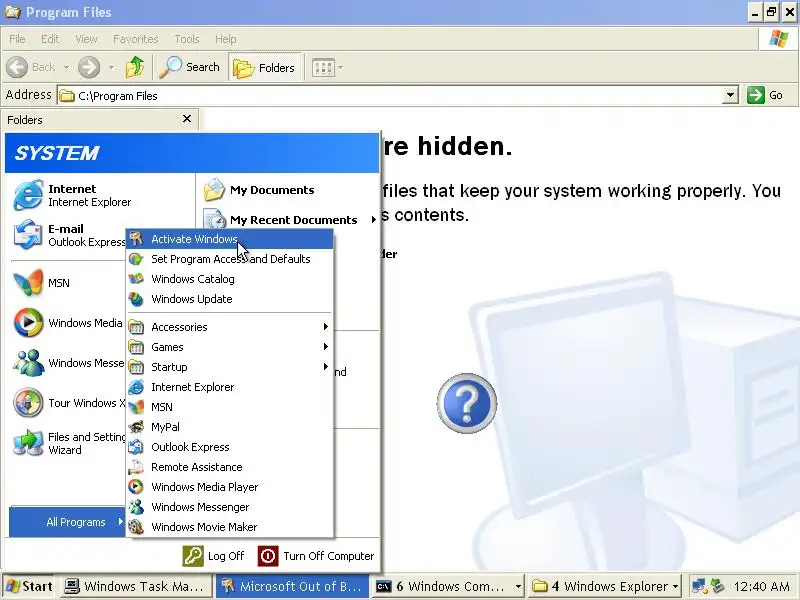This screenshot has height=600, width=800.
Task: Click the Turn Off Computer power icon
Action: point(268,556)
